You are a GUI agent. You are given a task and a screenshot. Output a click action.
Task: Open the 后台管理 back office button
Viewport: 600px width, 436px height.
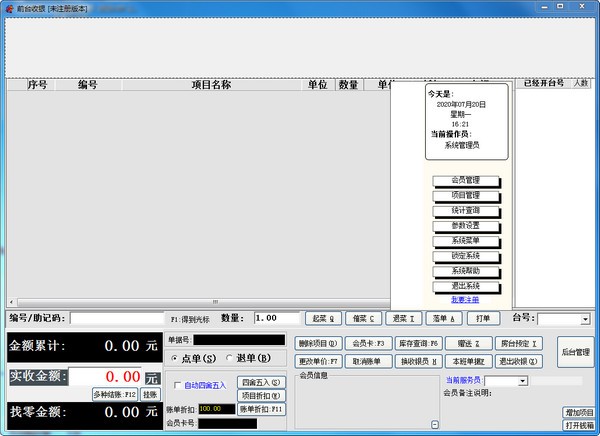point(576,352)
